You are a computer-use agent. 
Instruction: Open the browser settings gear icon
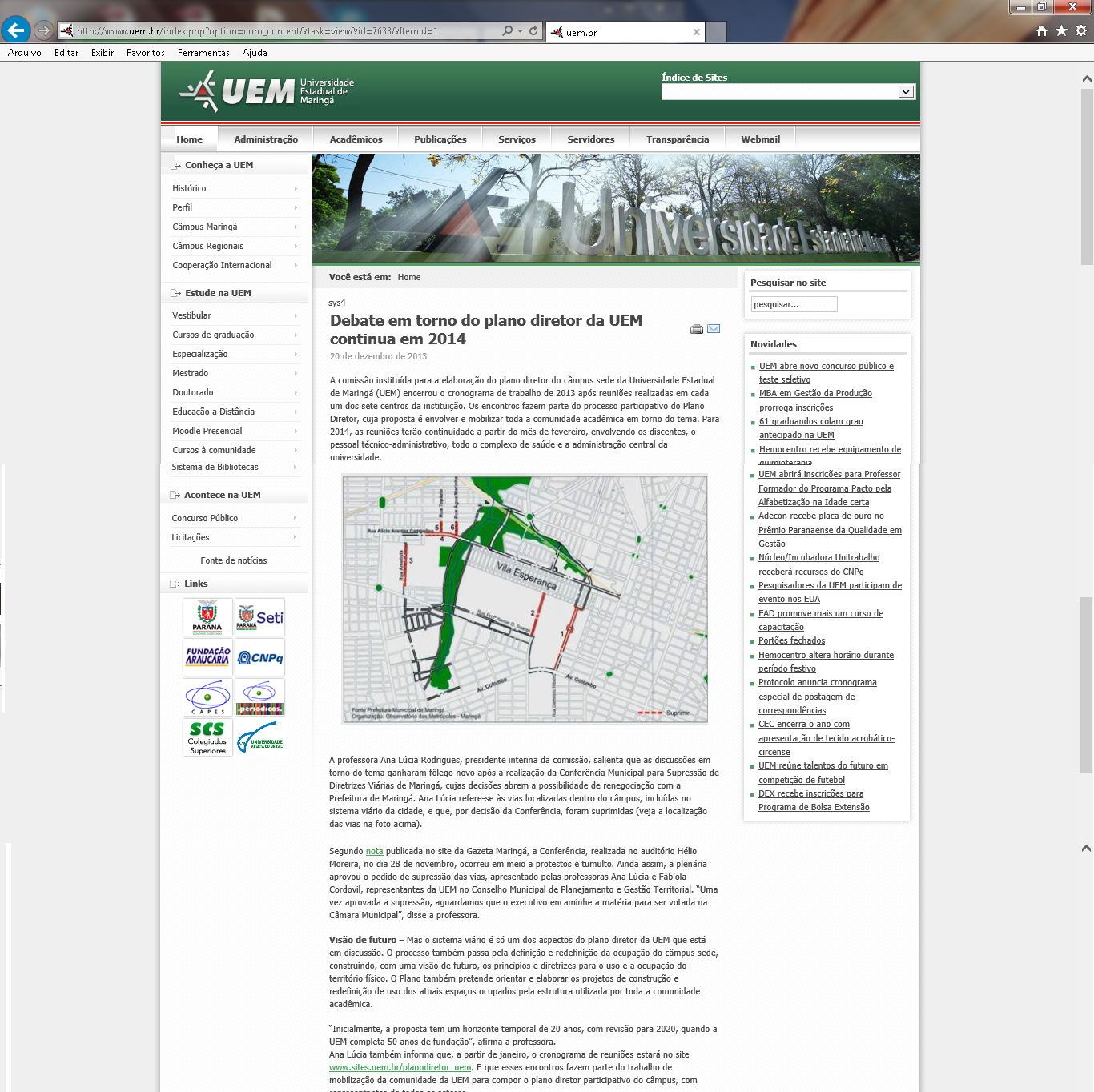pyautogui.click(x=1081, y=31)
